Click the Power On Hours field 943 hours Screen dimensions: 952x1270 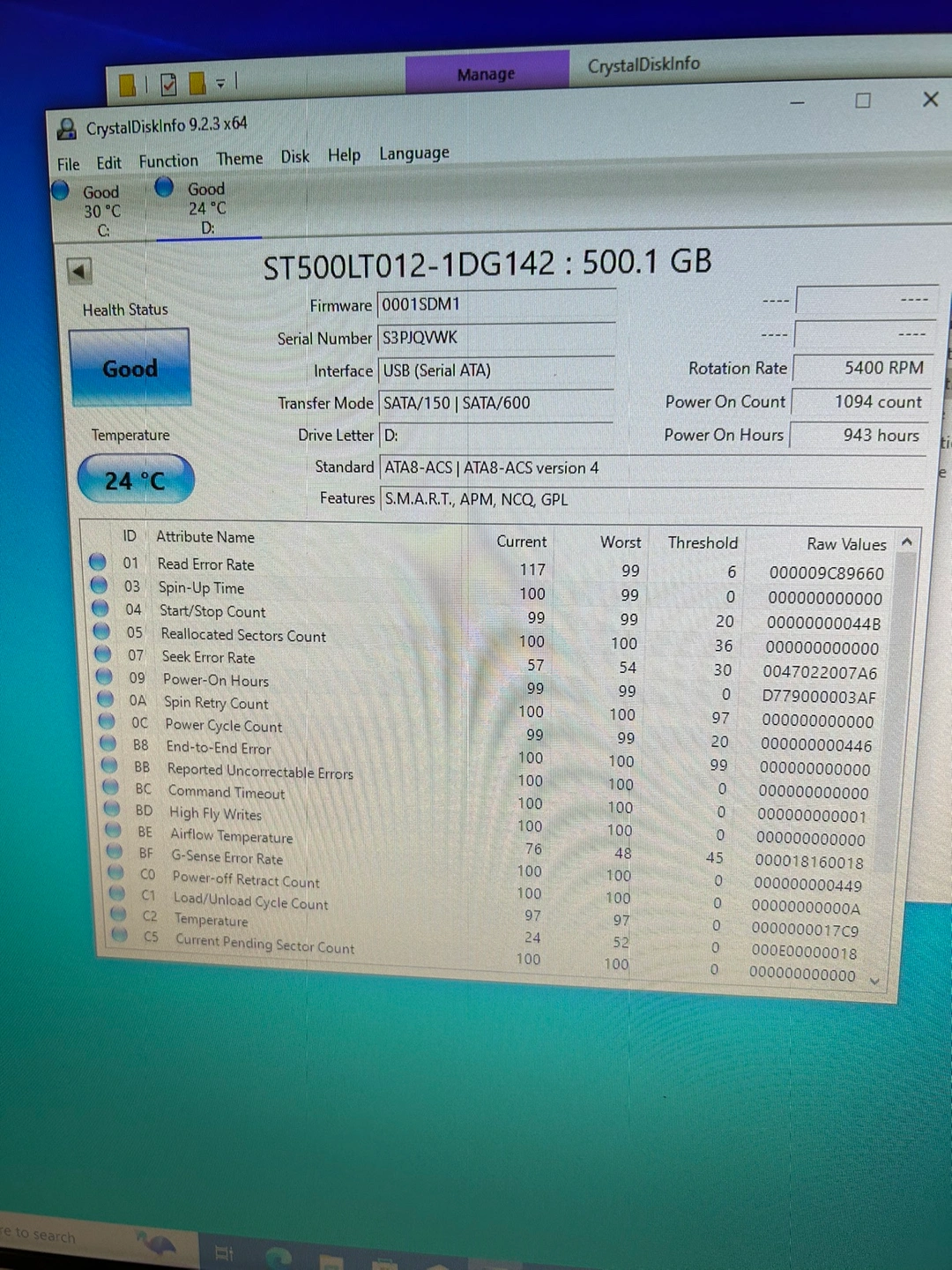pos(858,435)
